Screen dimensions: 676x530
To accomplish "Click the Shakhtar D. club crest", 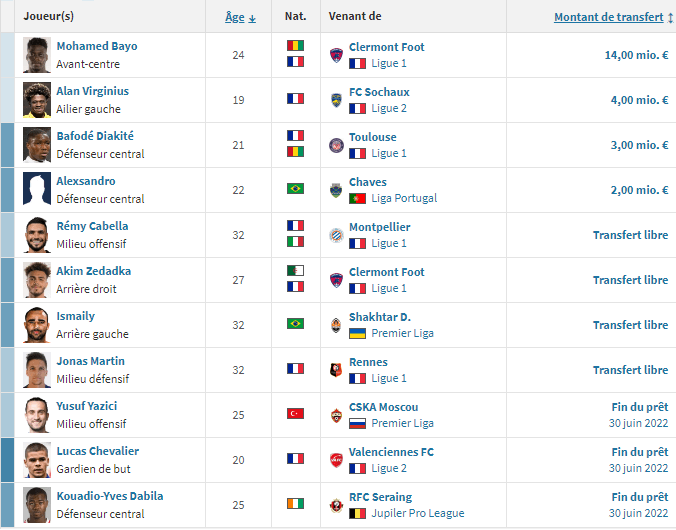I will 336,325.
